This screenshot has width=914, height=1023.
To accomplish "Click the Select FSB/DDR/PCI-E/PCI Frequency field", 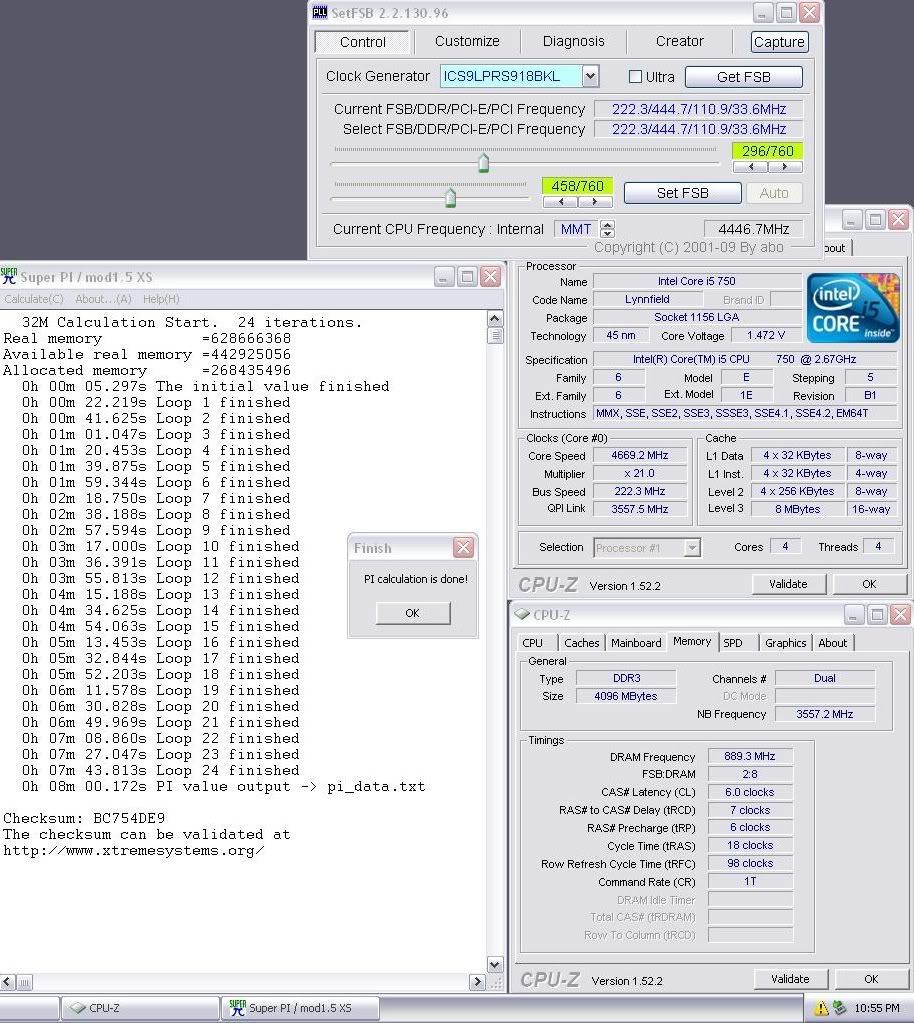I will click(x=699, y=129).
